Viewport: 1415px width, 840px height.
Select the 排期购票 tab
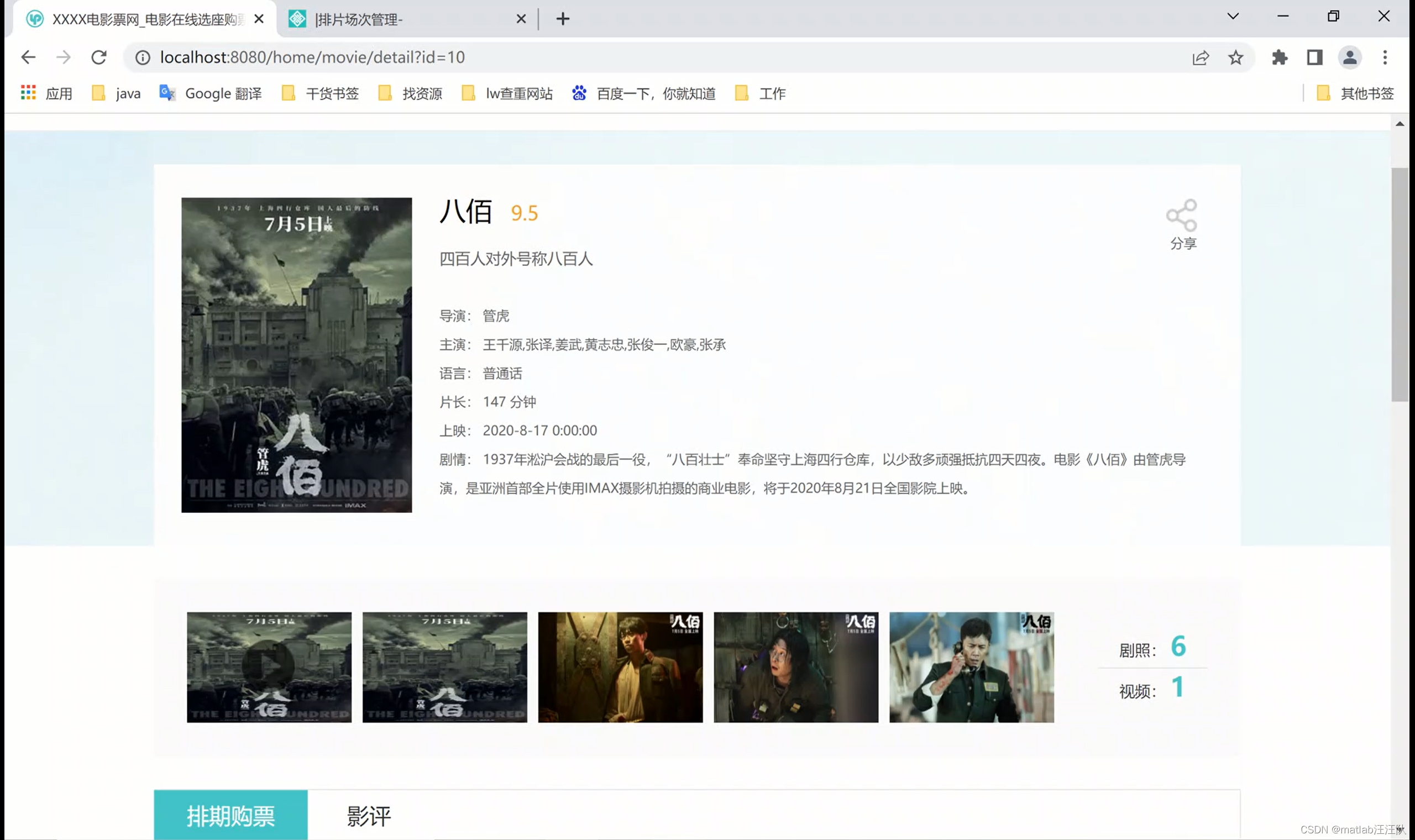coord(230,816)
